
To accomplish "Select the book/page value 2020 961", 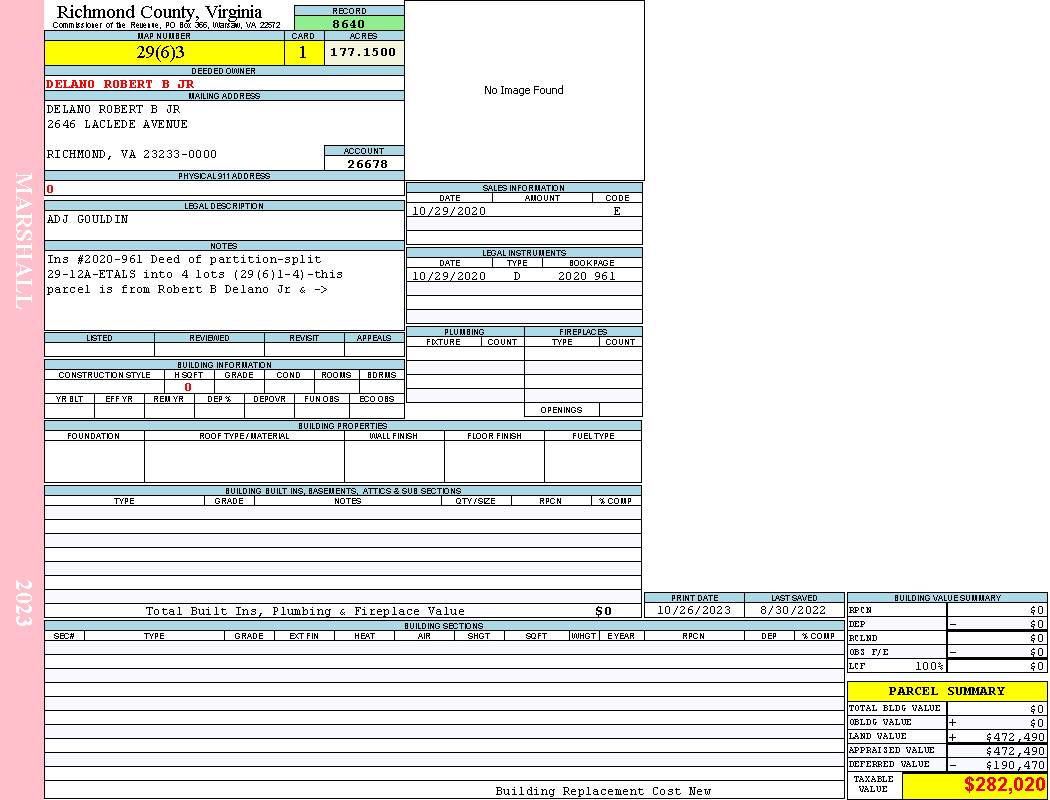I will pos(587,276).
